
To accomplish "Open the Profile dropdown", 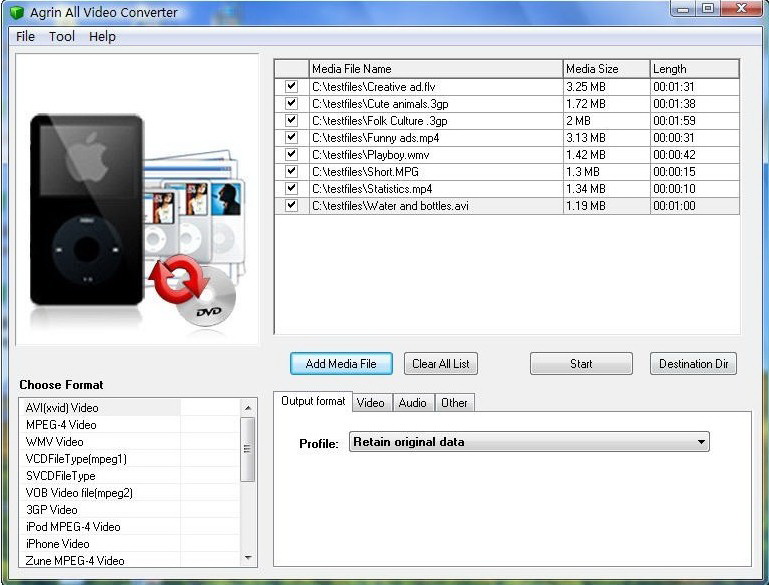I will click(x=529, y=442).
